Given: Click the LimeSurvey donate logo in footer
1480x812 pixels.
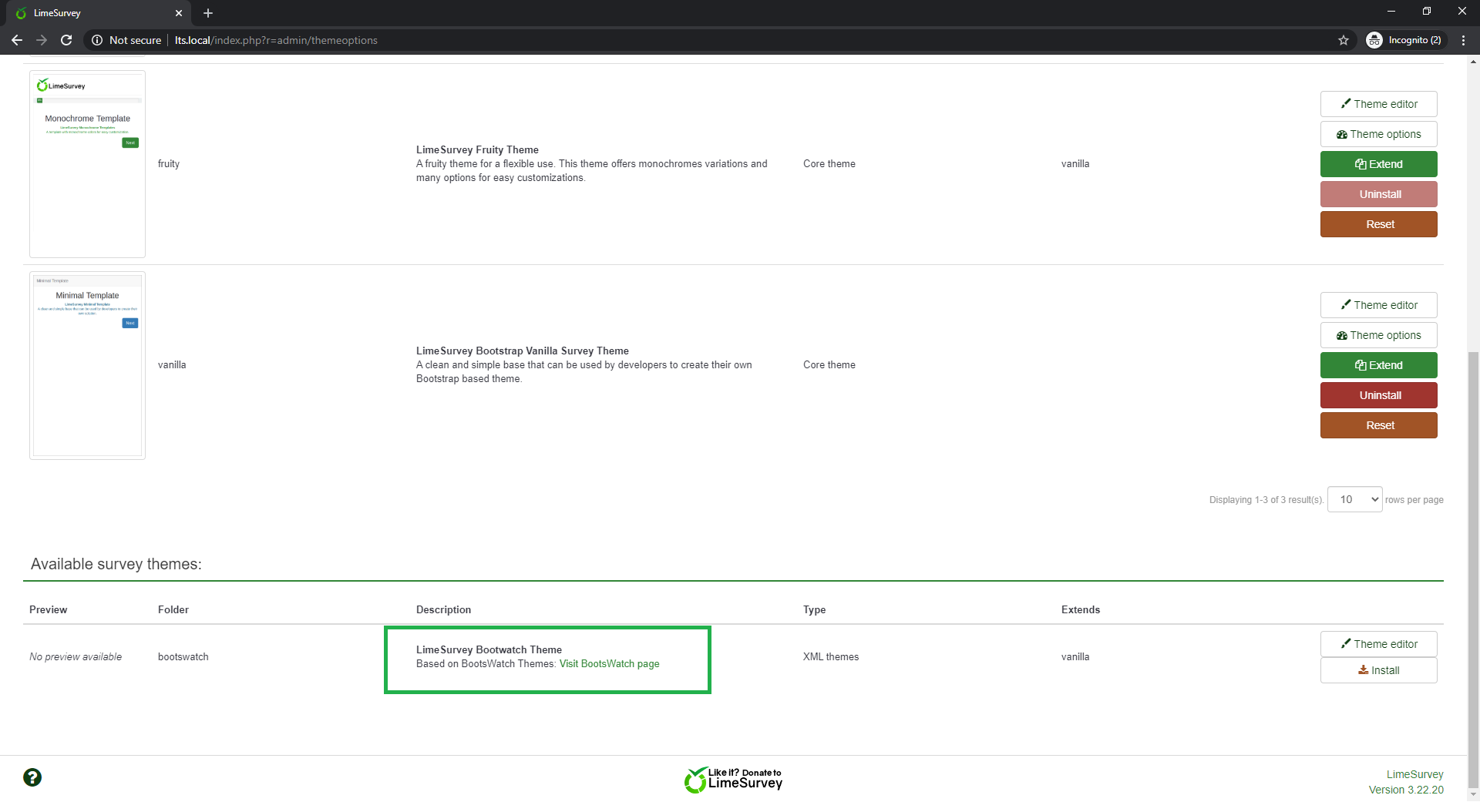Looking at the screenshot, I should tap(733, 780).
